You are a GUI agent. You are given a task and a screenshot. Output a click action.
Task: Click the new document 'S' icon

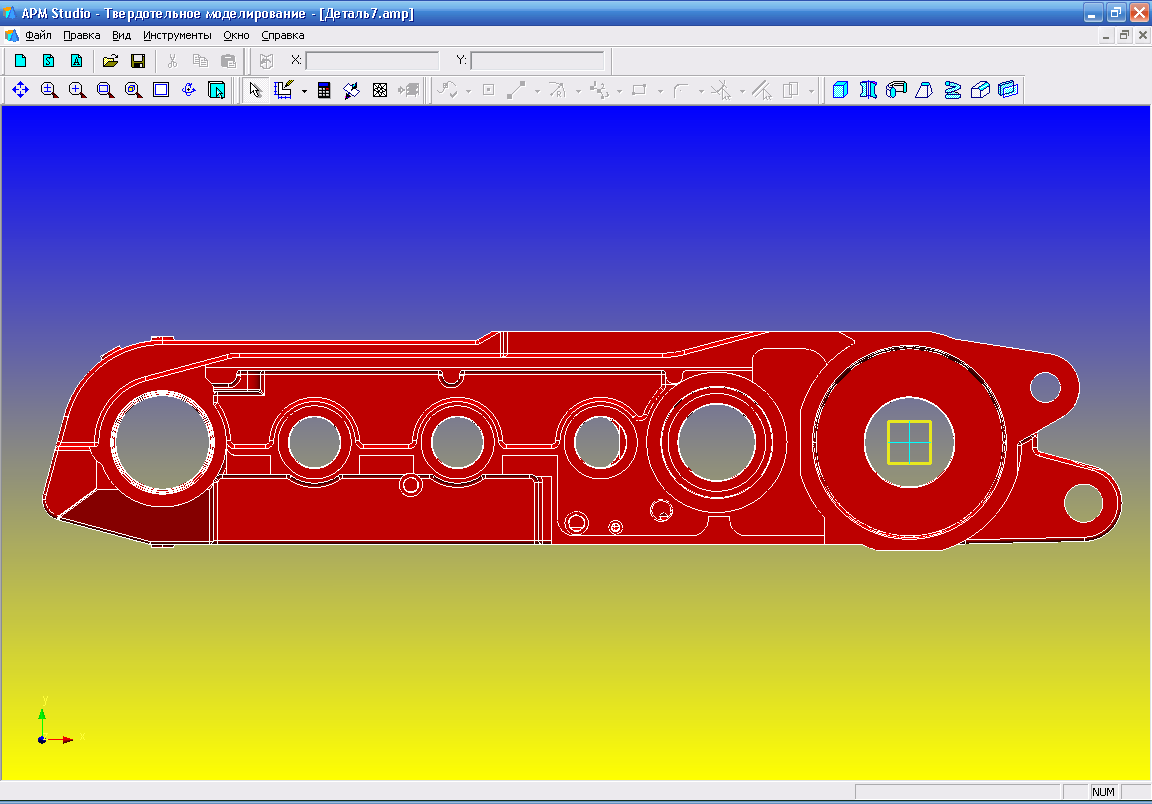(x=48, y=61)
